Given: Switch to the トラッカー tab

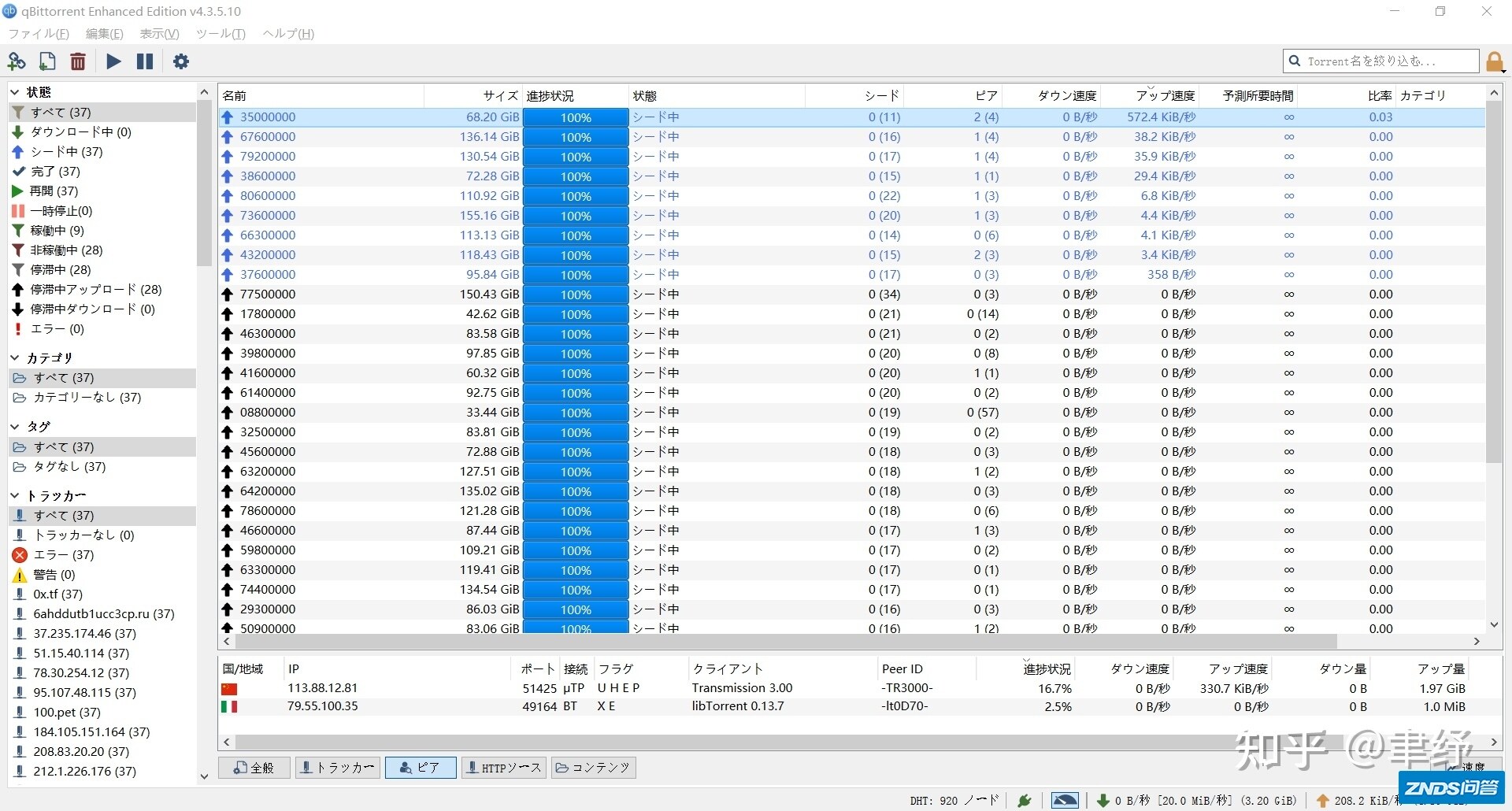Looking at the screenshot, I should coord(338,768).
